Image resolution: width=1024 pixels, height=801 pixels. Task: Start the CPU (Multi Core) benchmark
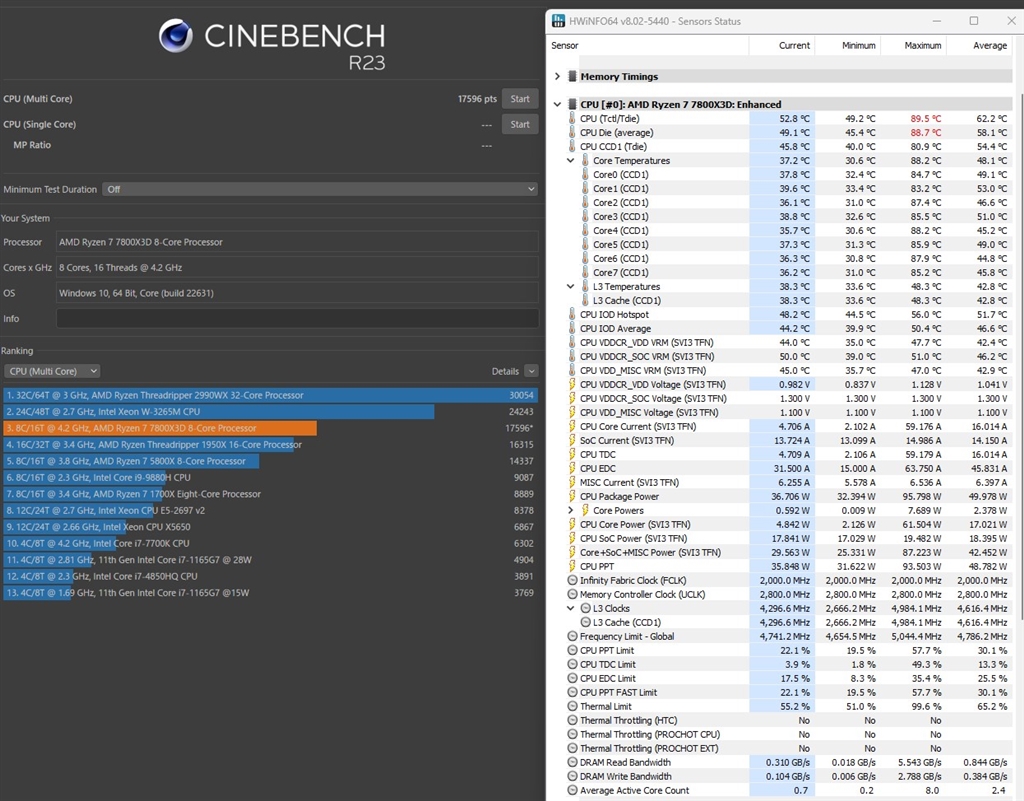tap(520, 99)
